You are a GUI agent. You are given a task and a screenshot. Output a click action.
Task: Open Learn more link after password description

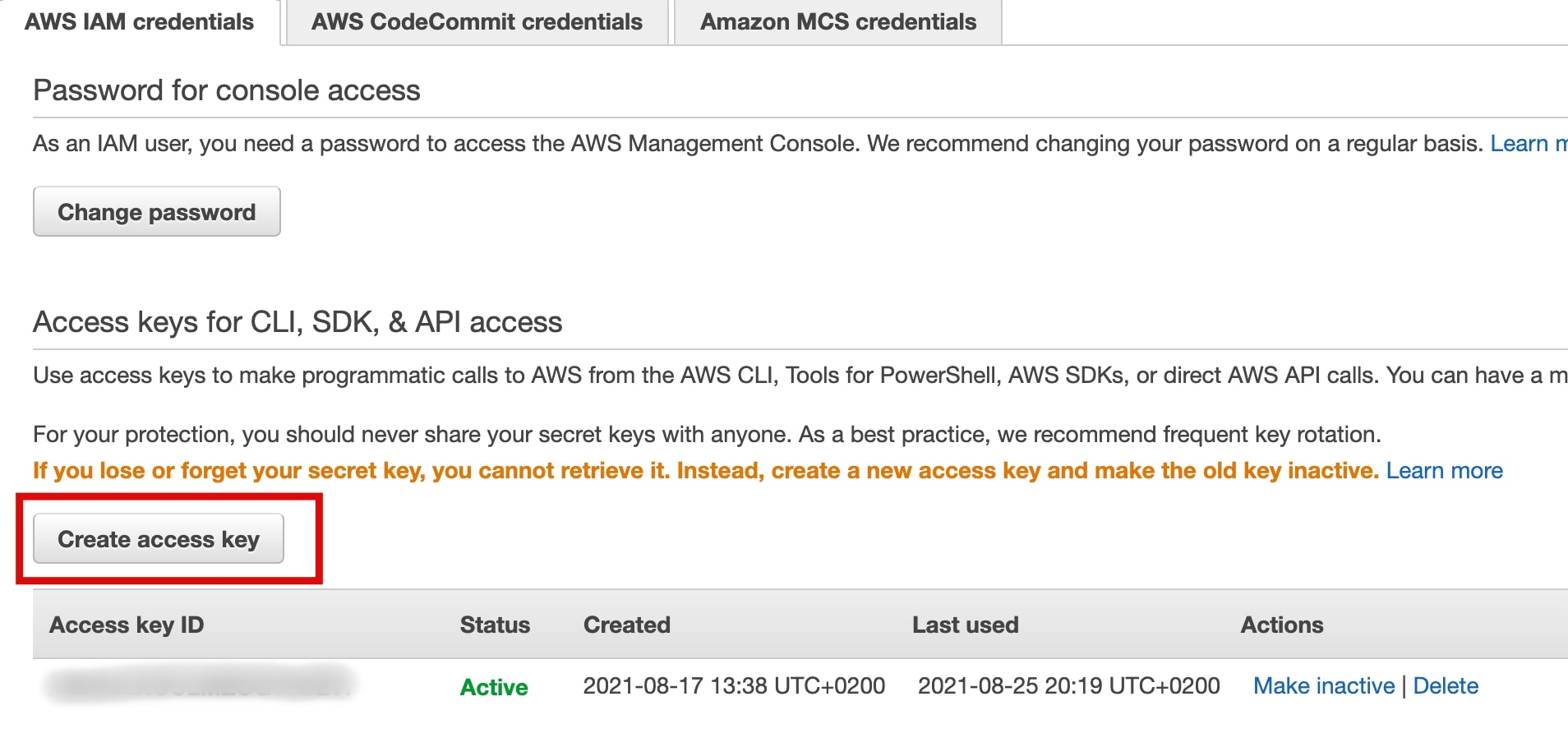1527,144
